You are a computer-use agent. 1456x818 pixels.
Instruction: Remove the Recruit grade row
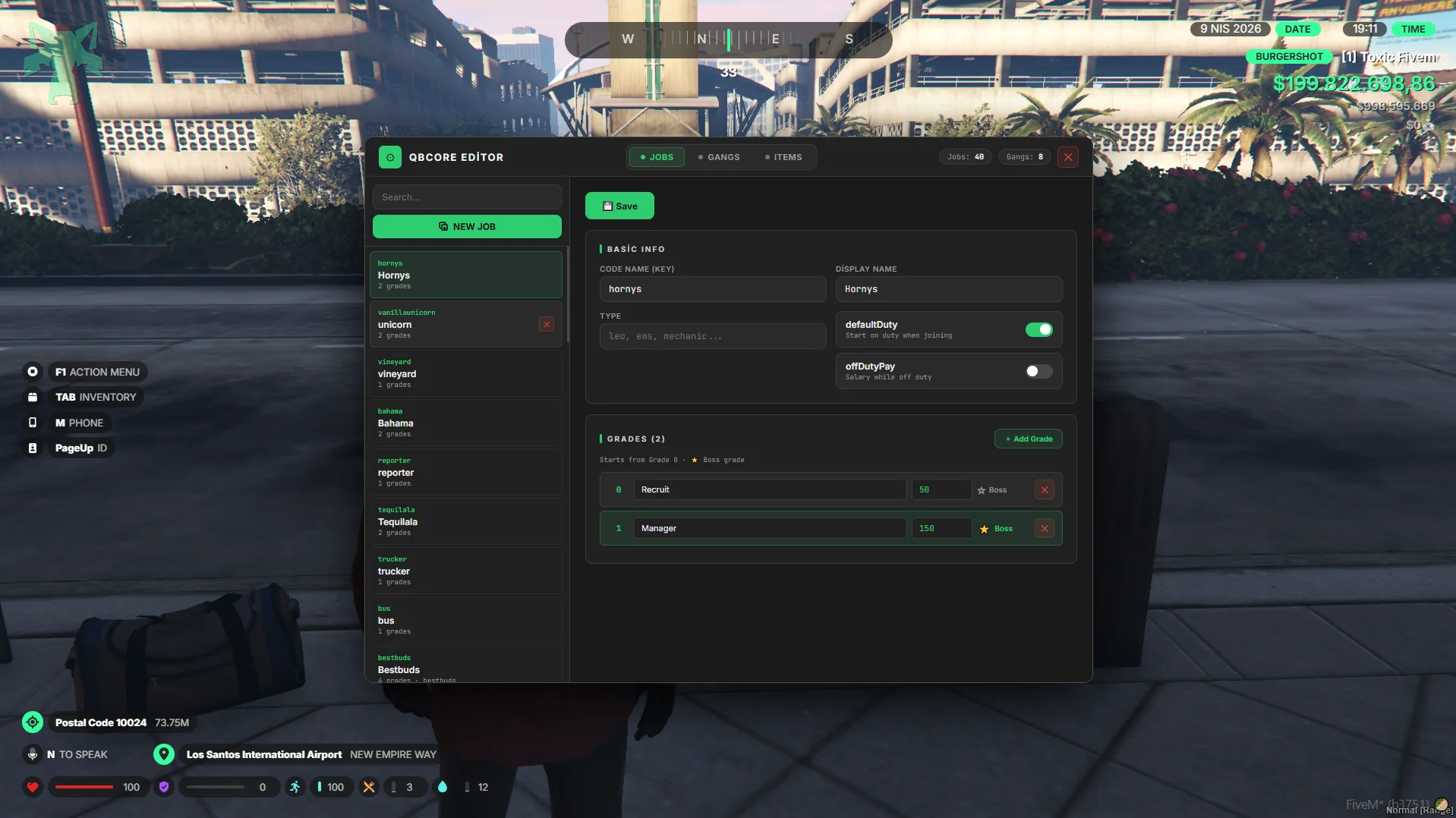point(1044,490)
